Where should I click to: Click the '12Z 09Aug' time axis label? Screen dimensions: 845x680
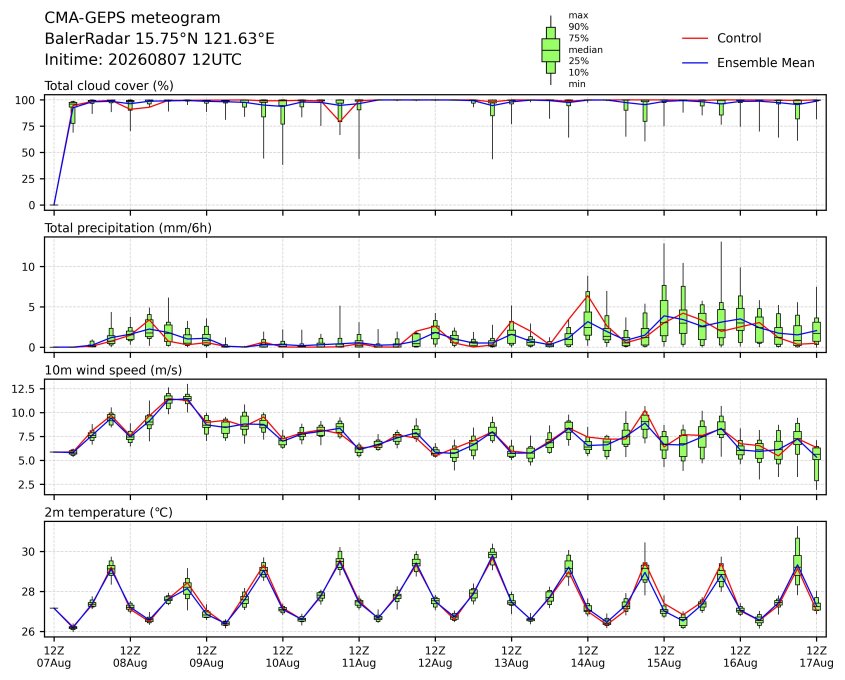tap(206, 657)
